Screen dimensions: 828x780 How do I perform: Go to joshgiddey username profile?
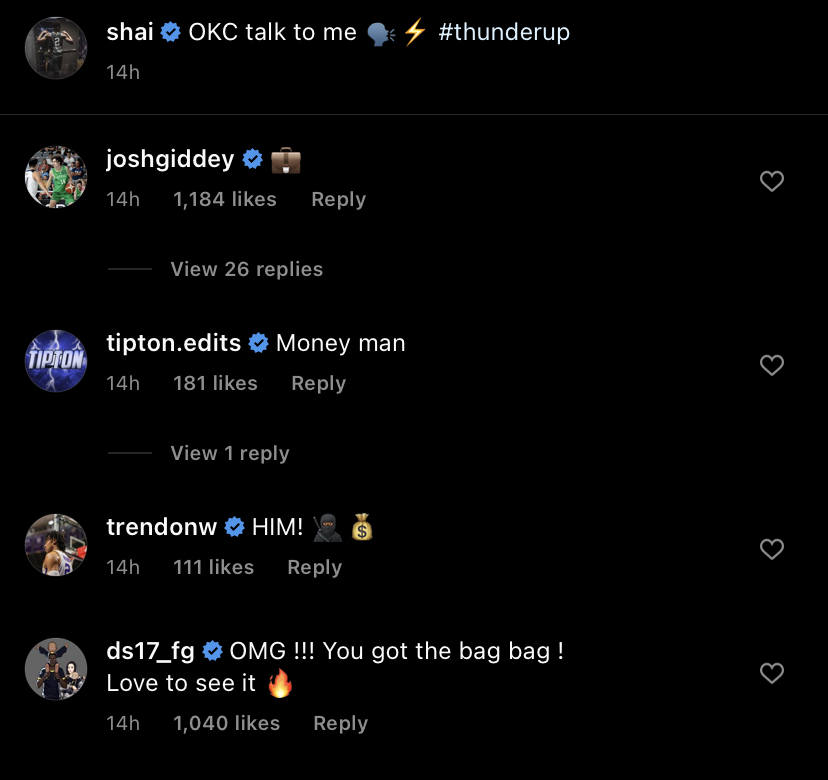(x=170, y=159)
